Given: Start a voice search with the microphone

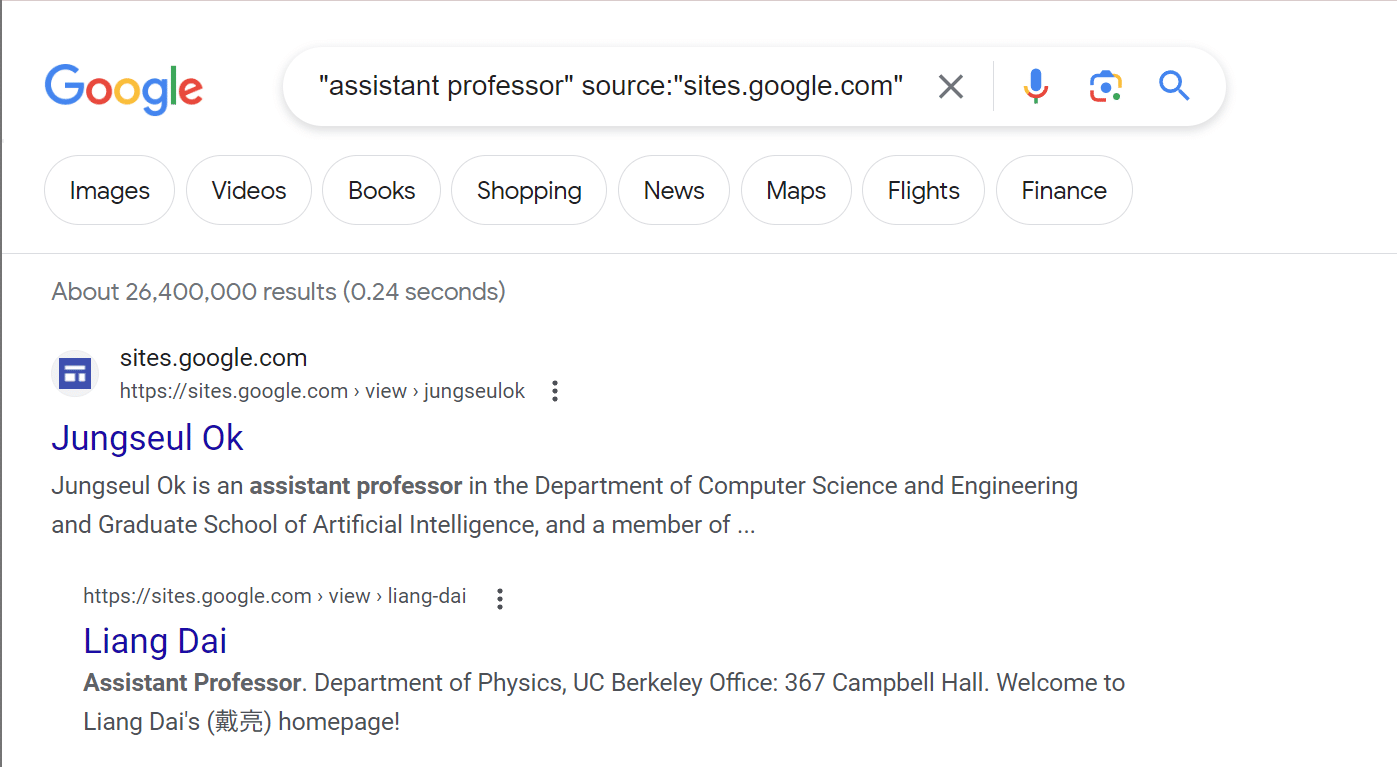Looking at the screenshot, I should (1035, 86).
